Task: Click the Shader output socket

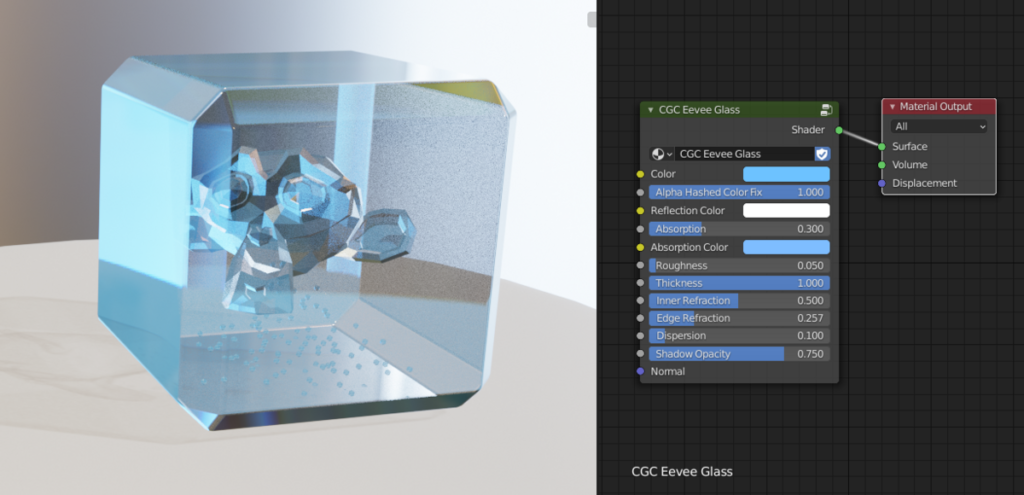Action: coord(839,130)
